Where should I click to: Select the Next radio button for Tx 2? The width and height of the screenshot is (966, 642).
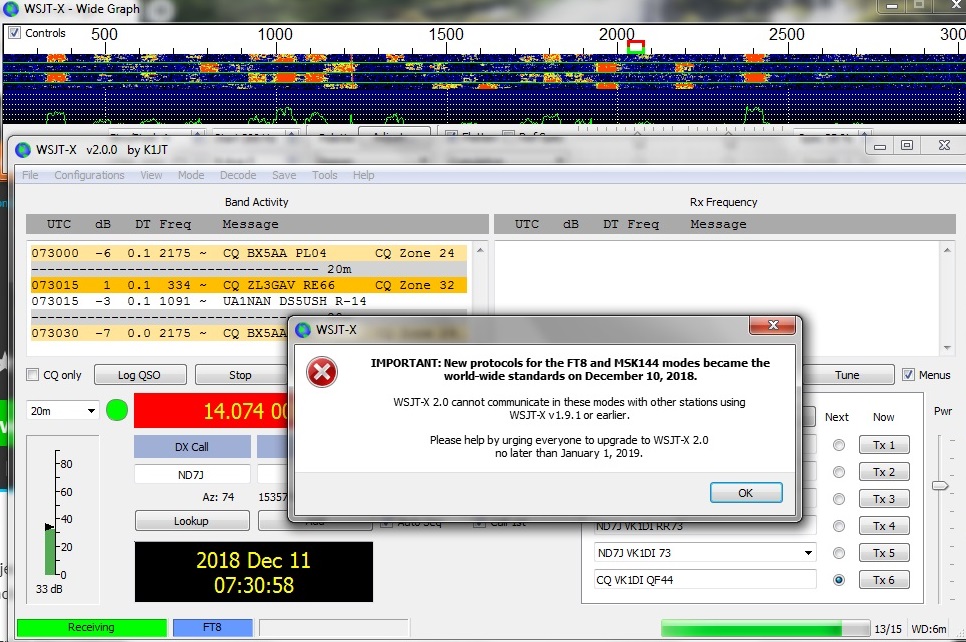click(x=838, y=472)
